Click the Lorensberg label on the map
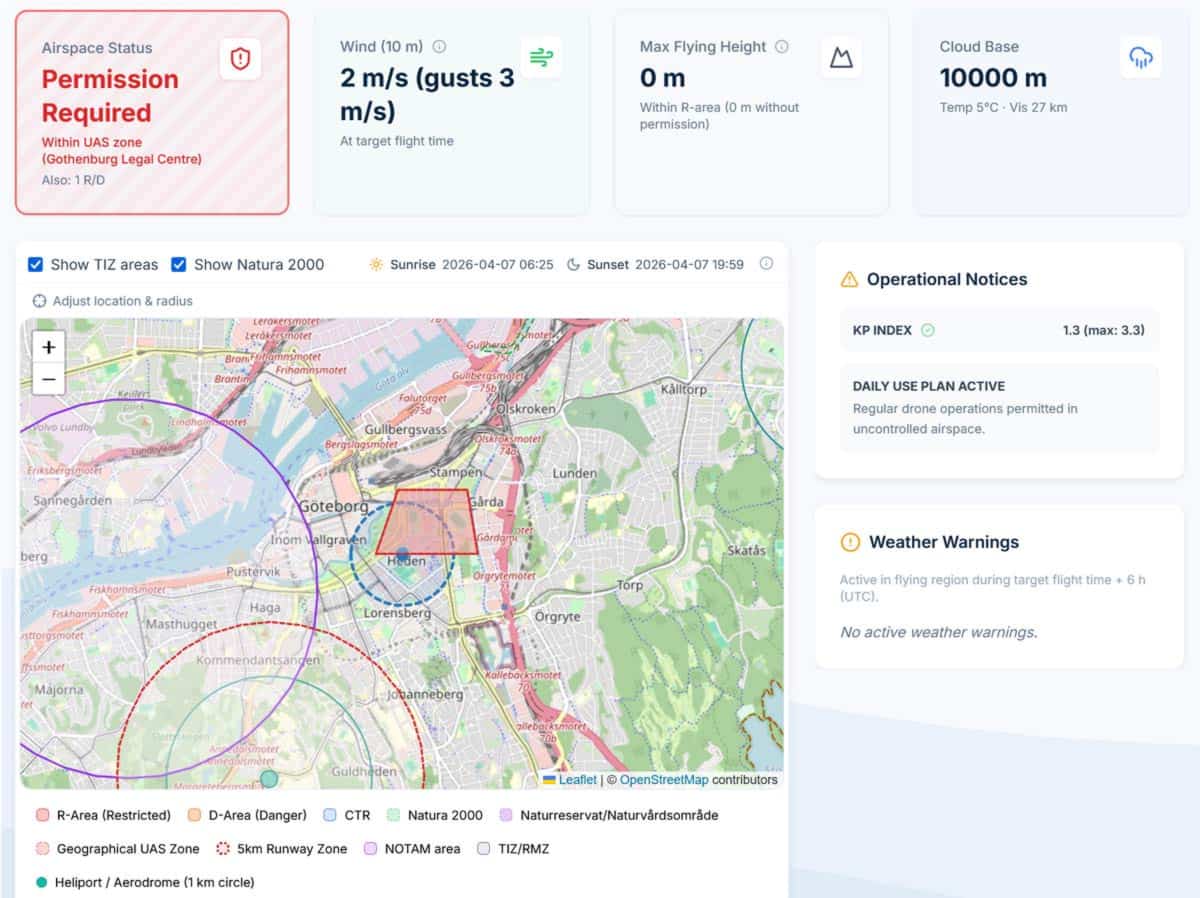Screen dimensions: 1200x898 (x=397, y=612)
